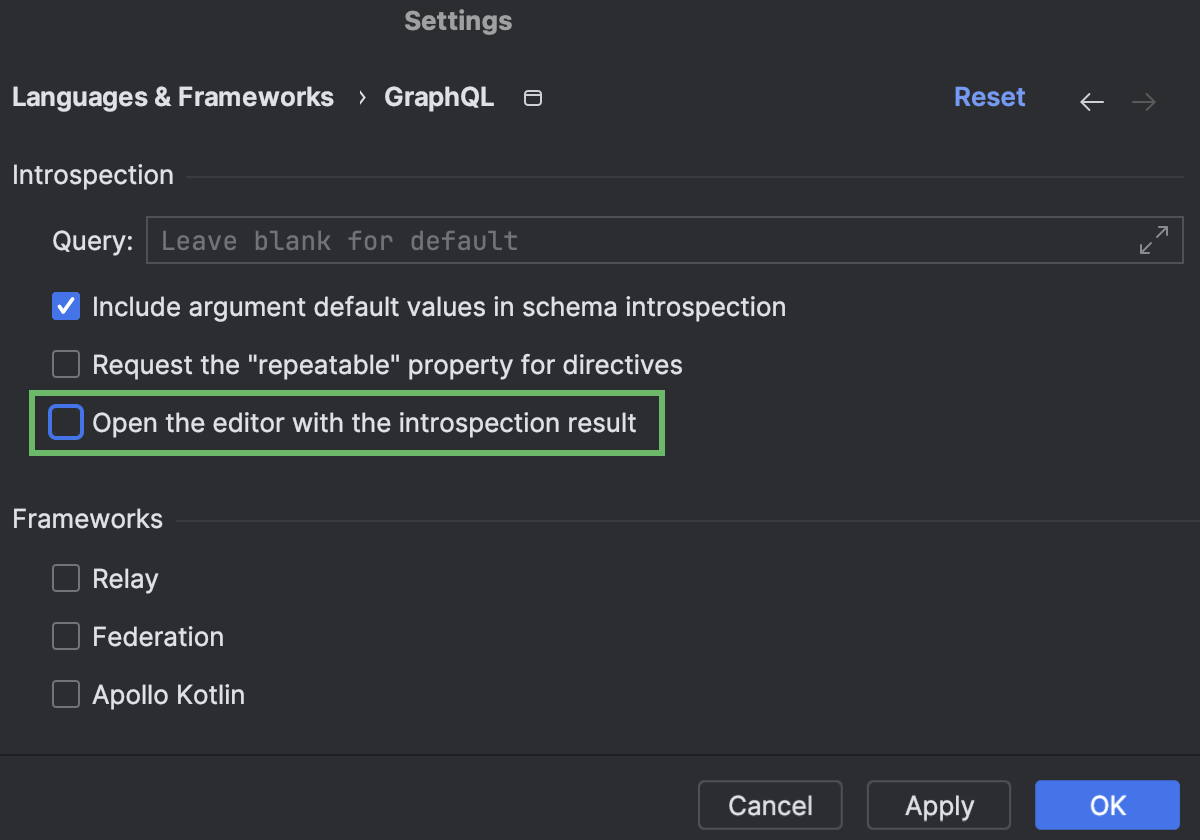Disable include argument default values checkbox

66,306
